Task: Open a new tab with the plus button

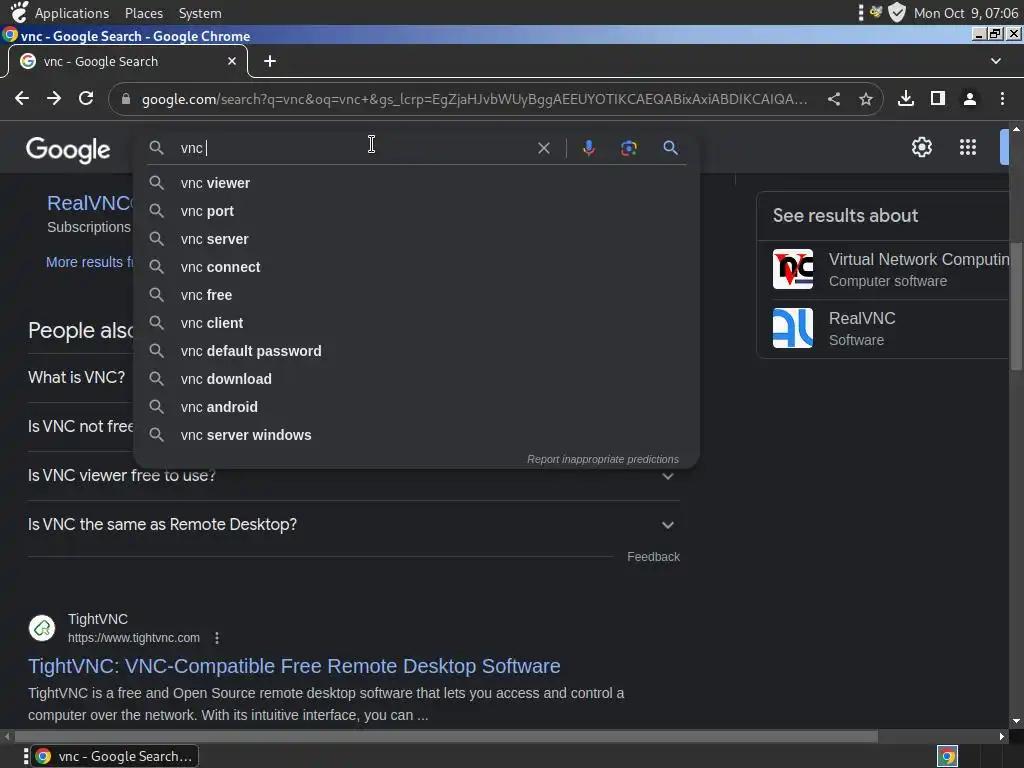Action: point(270,61)
